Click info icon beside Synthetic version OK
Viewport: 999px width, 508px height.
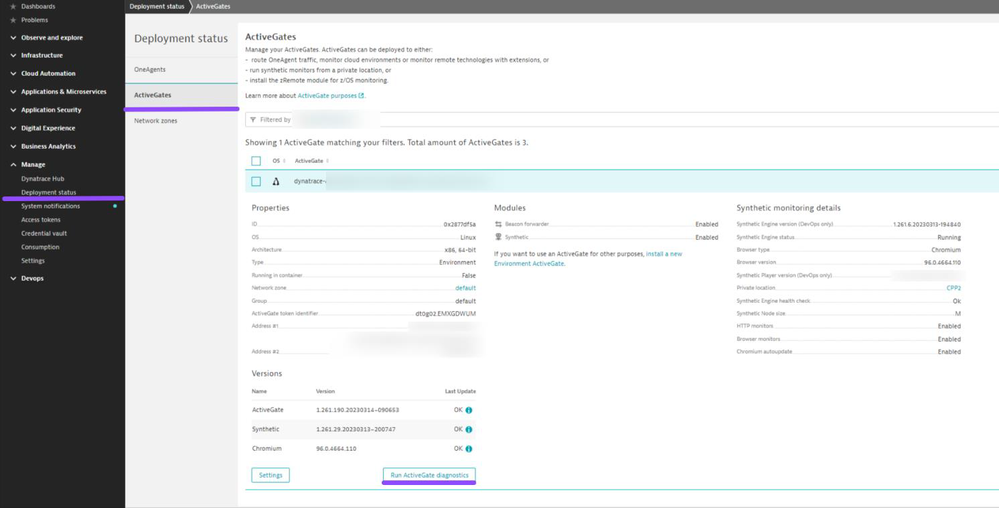469,429
